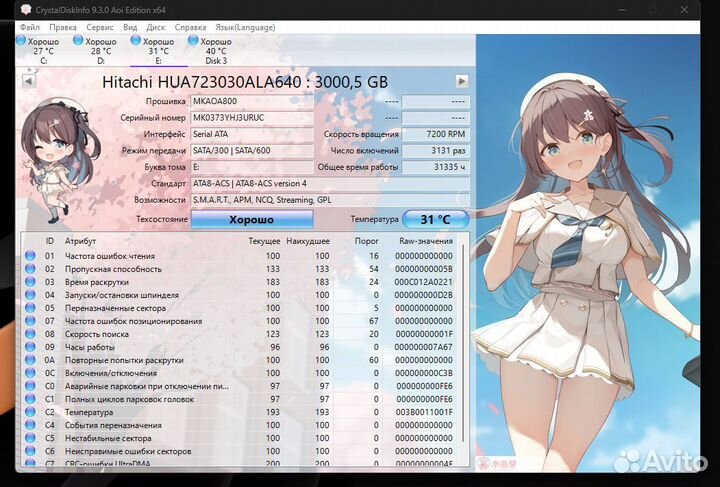
Task: Click the 31 °C temperature button
Action: tap(435, 219)
